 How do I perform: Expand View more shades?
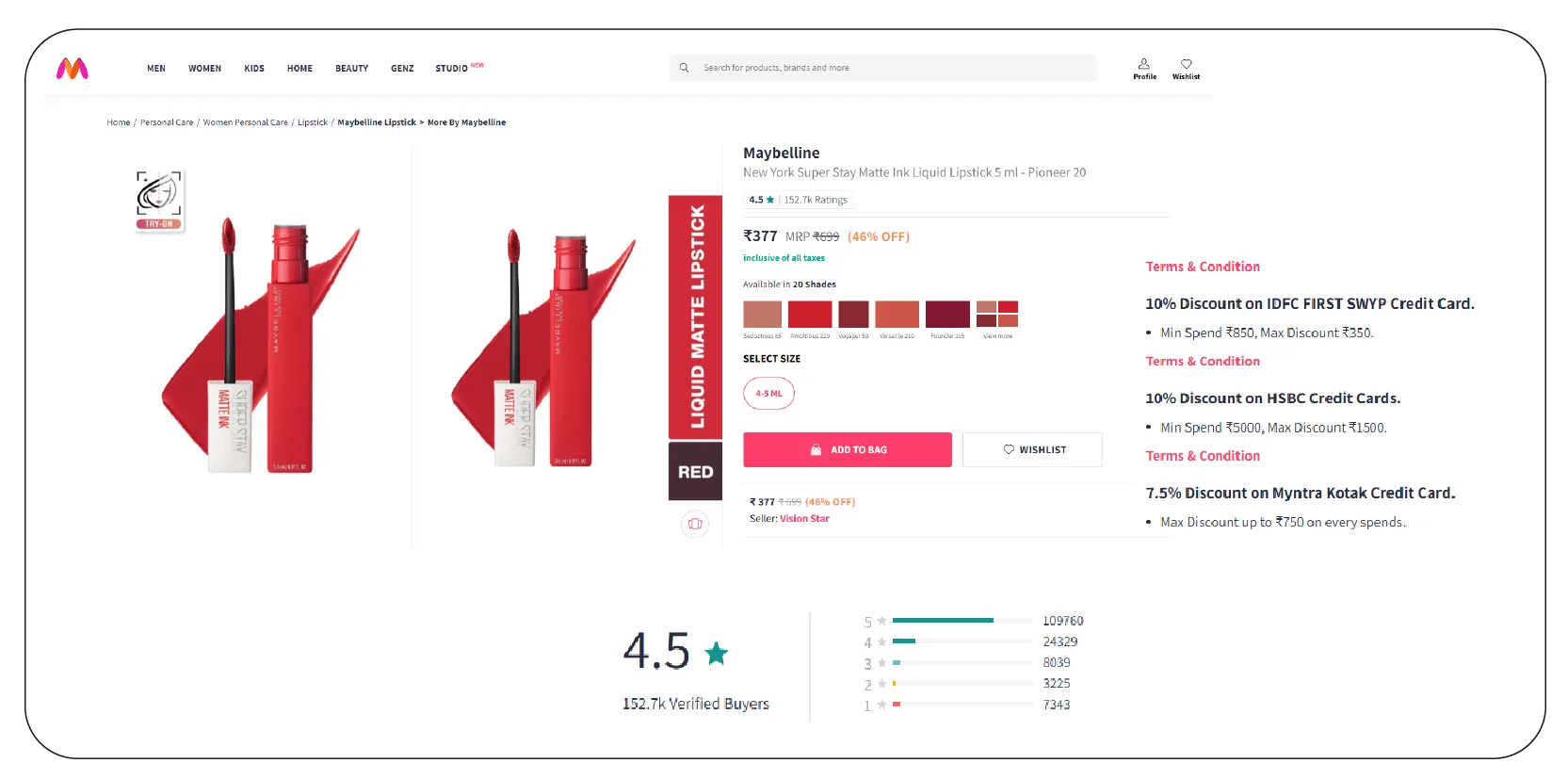click(997, 315)
